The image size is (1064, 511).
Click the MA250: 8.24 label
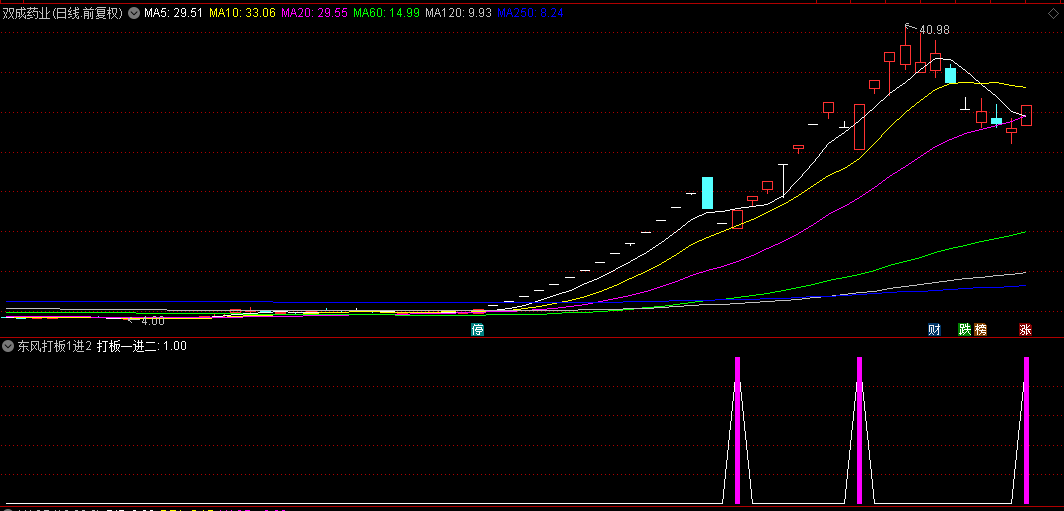pos(530,12)
